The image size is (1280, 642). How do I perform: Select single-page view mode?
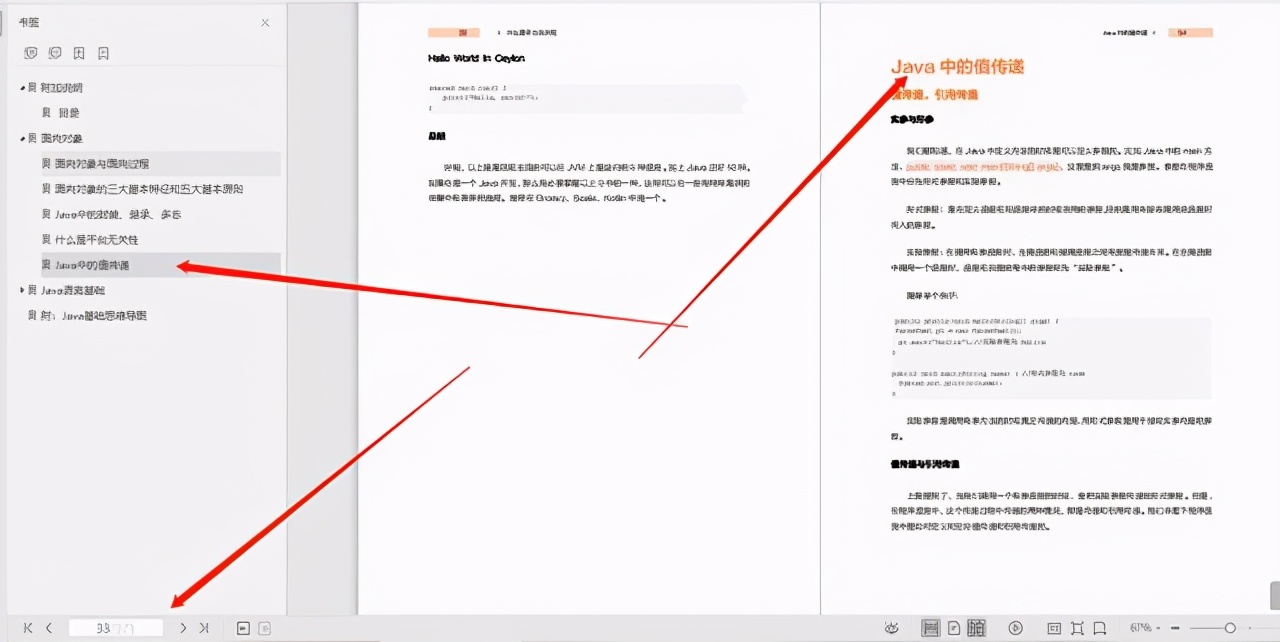pyautogui.click(x=952, y=628)
